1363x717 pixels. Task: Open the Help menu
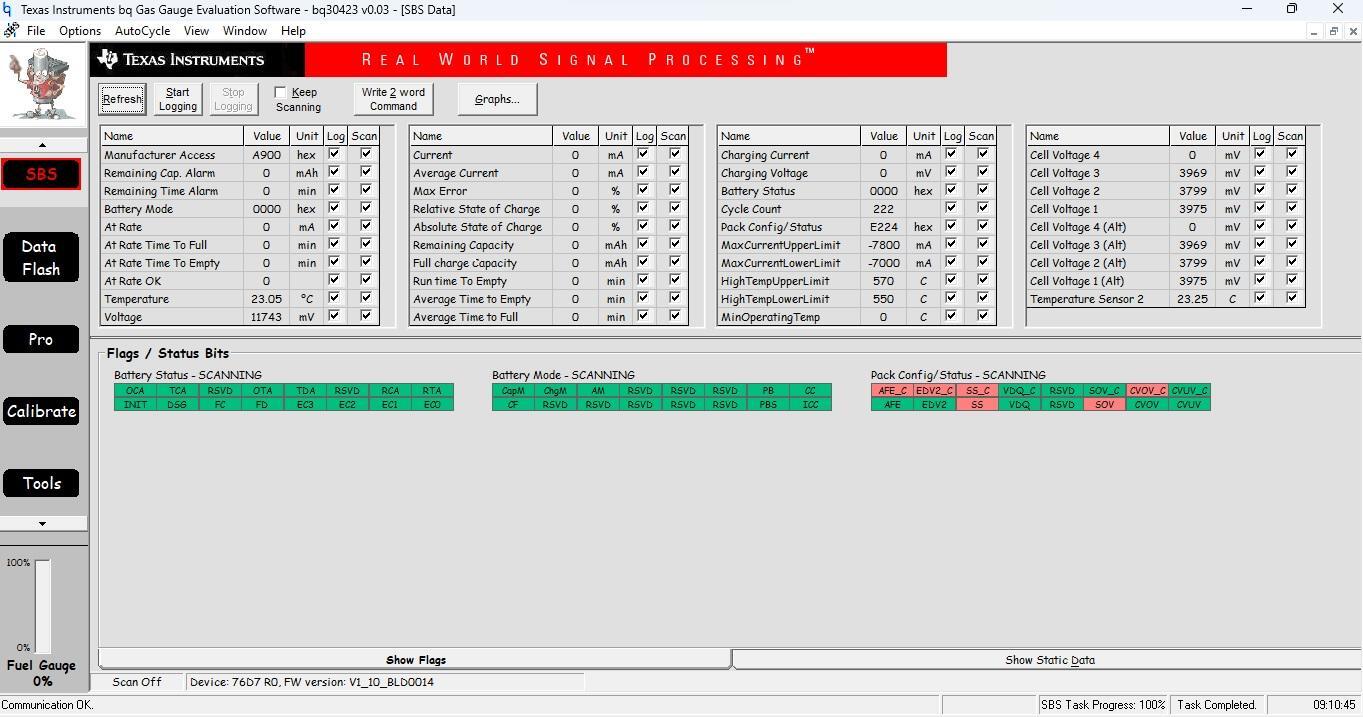tap(293, 31)
